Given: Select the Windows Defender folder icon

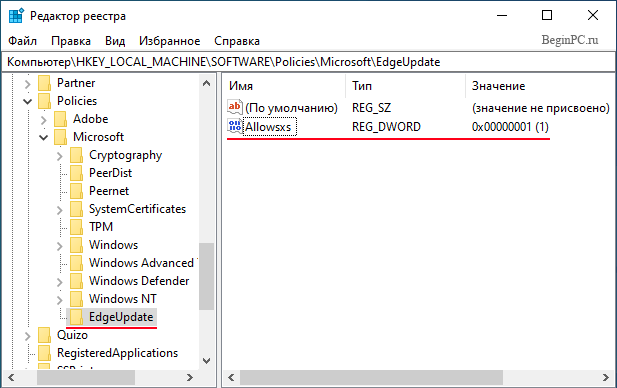Looking at the screenshot, I should tap(76, 281).
